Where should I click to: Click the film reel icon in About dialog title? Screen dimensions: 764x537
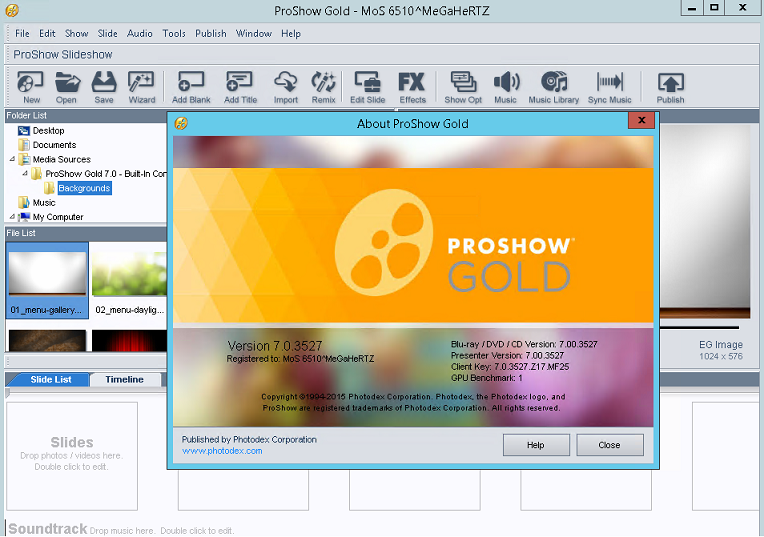coord(181,123)
